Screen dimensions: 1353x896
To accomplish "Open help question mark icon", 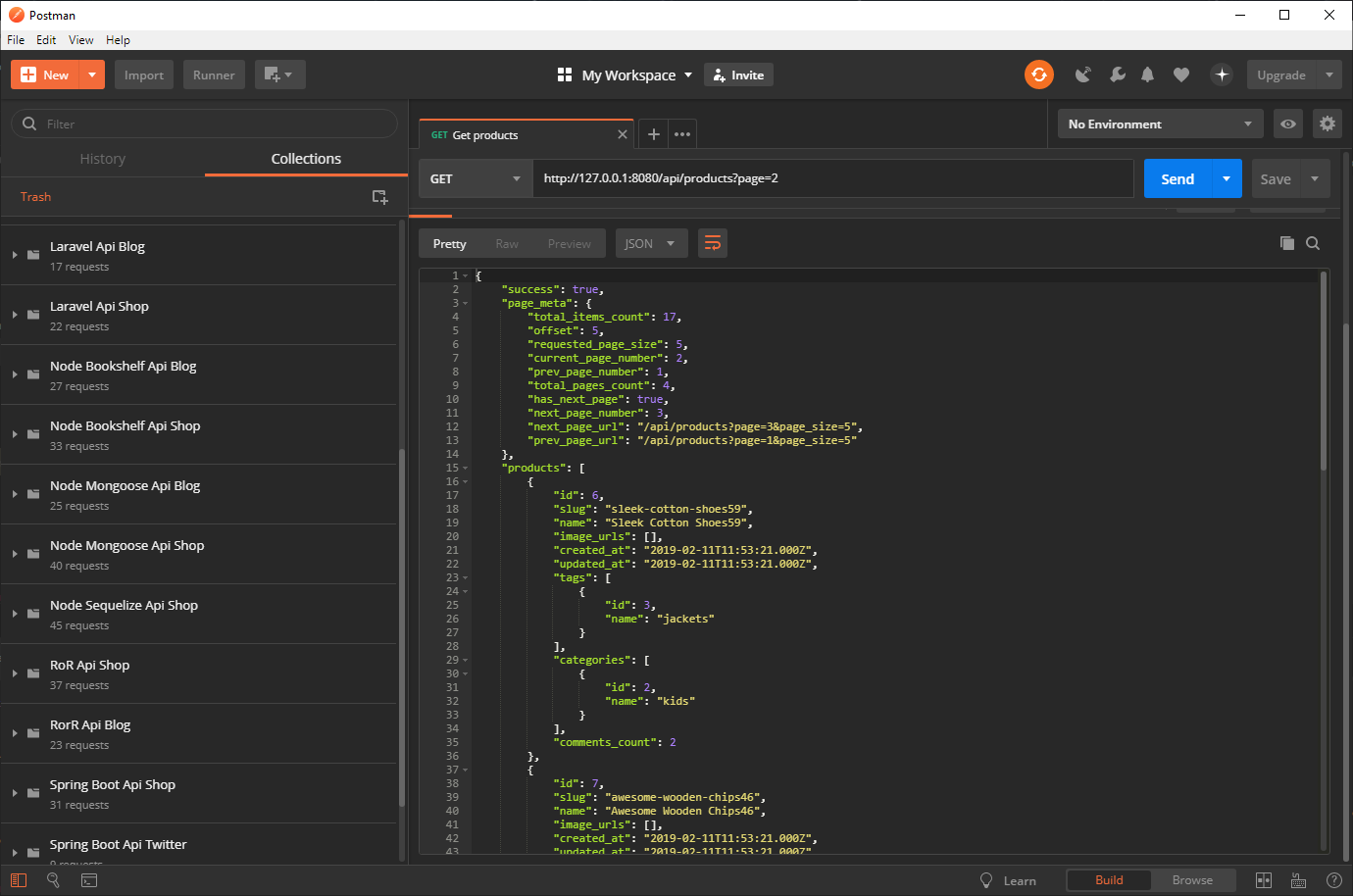I will point(1333,880).
